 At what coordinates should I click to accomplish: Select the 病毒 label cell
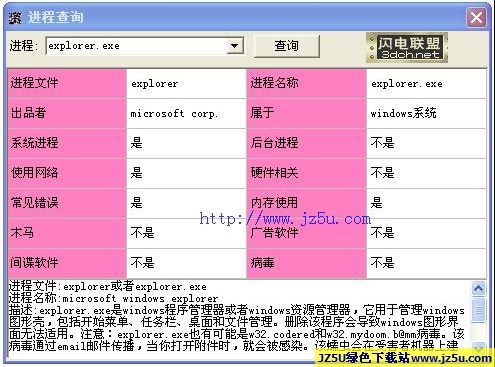point(306,263)
